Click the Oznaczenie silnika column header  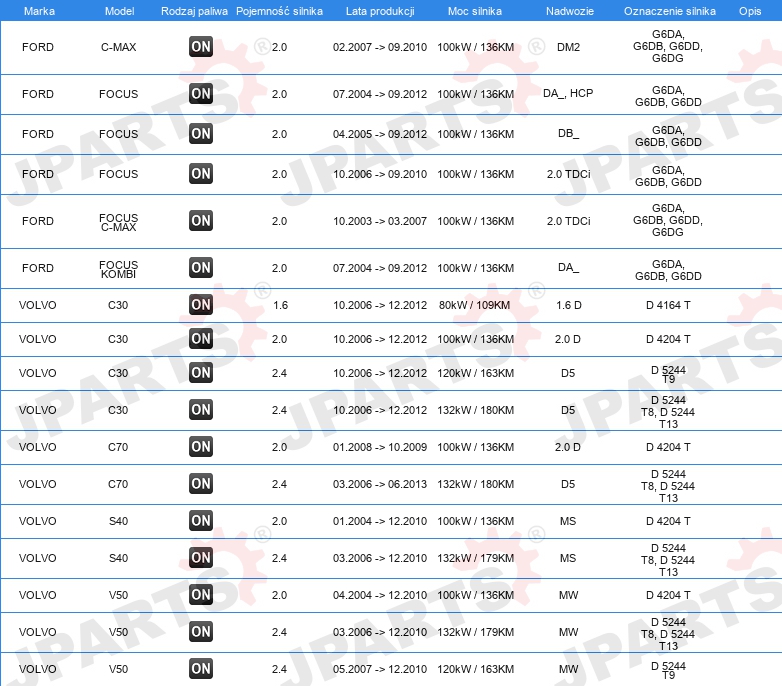click(670, 11)
